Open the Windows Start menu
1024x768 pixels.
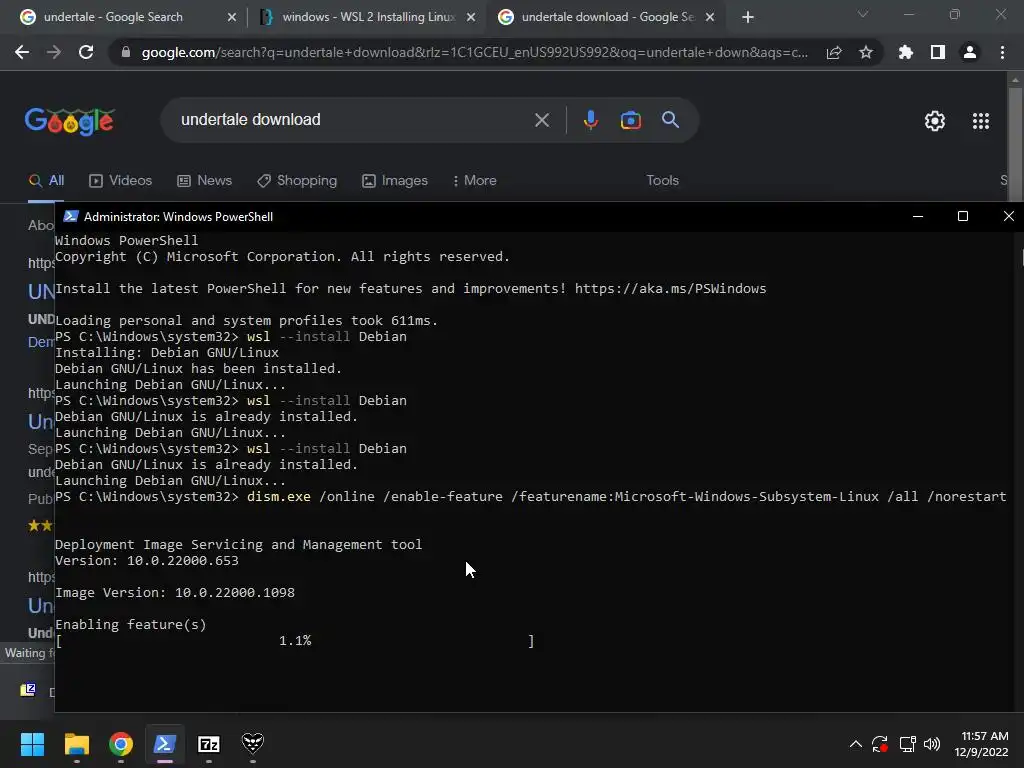[x=32, y=744]
